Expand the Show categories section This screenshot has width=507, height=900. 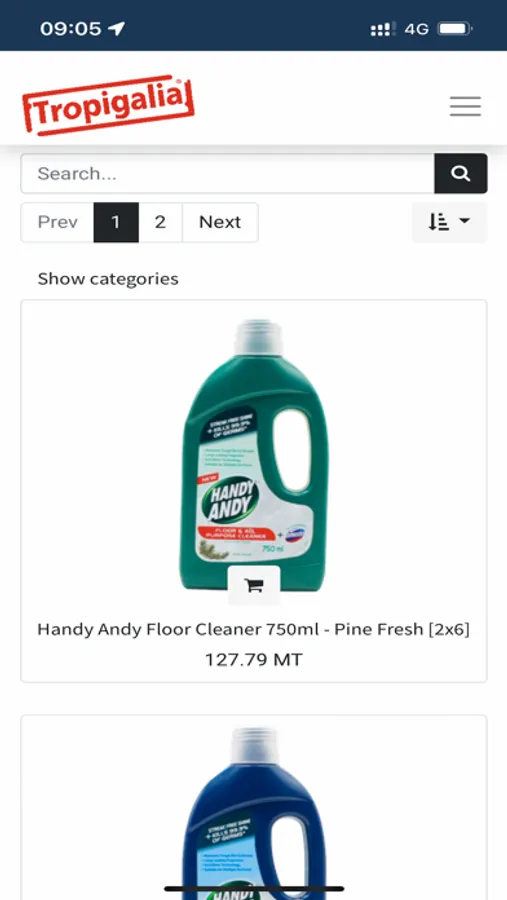coord(108,279)
